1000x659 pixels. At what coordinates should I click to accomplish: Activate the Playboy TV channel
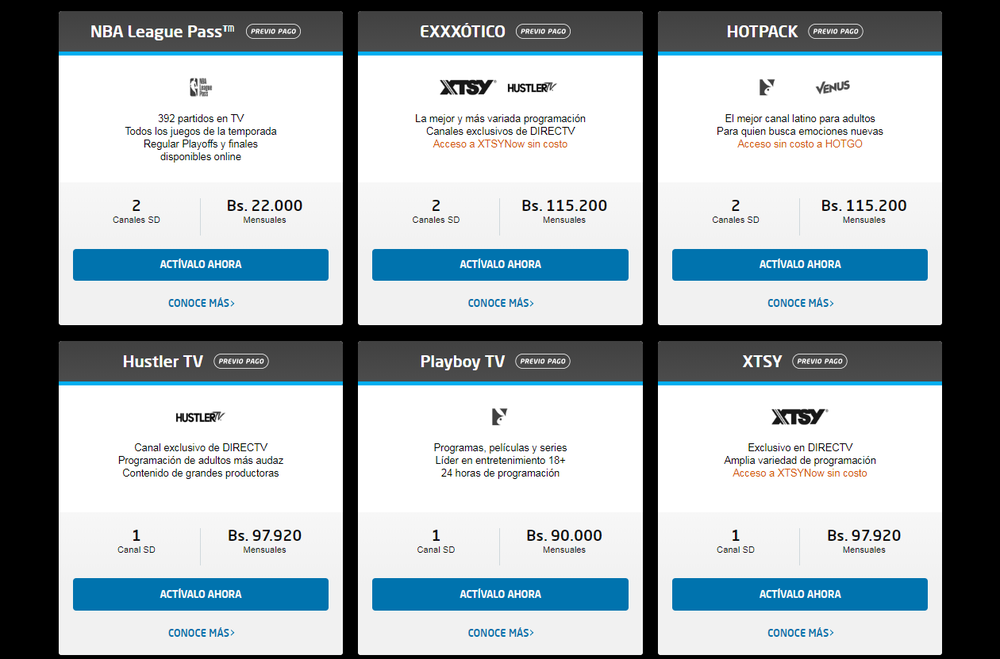pyautogui.click(x=500, y=594)
